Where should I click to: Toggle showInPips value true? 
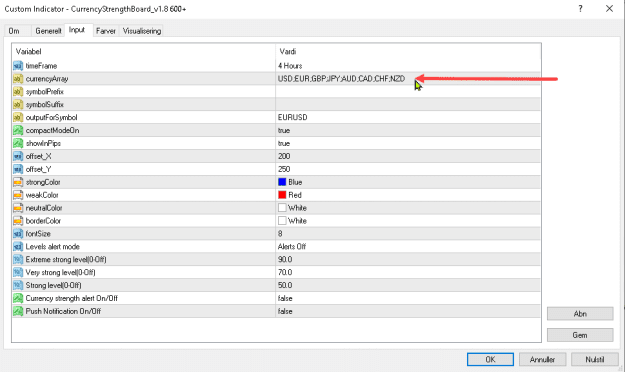pyautogui.click(x=408, y=143)
